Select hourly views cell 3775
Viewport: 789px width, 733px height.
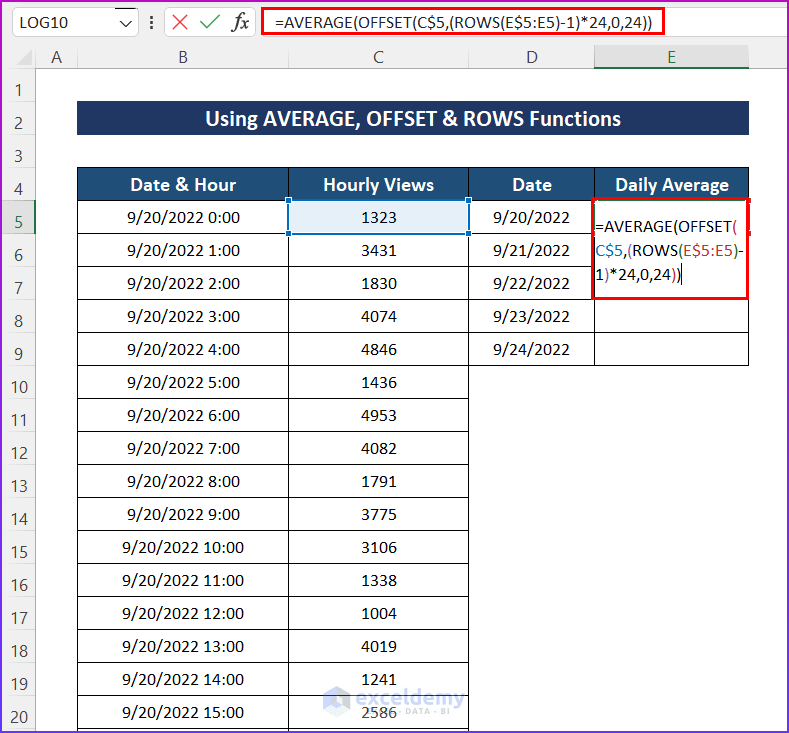click(378, 514)
